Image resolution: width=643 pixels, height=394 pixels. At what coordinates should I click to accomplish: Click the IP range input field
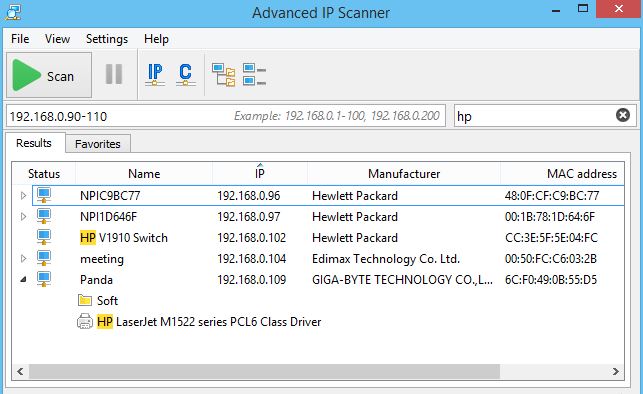226,116
